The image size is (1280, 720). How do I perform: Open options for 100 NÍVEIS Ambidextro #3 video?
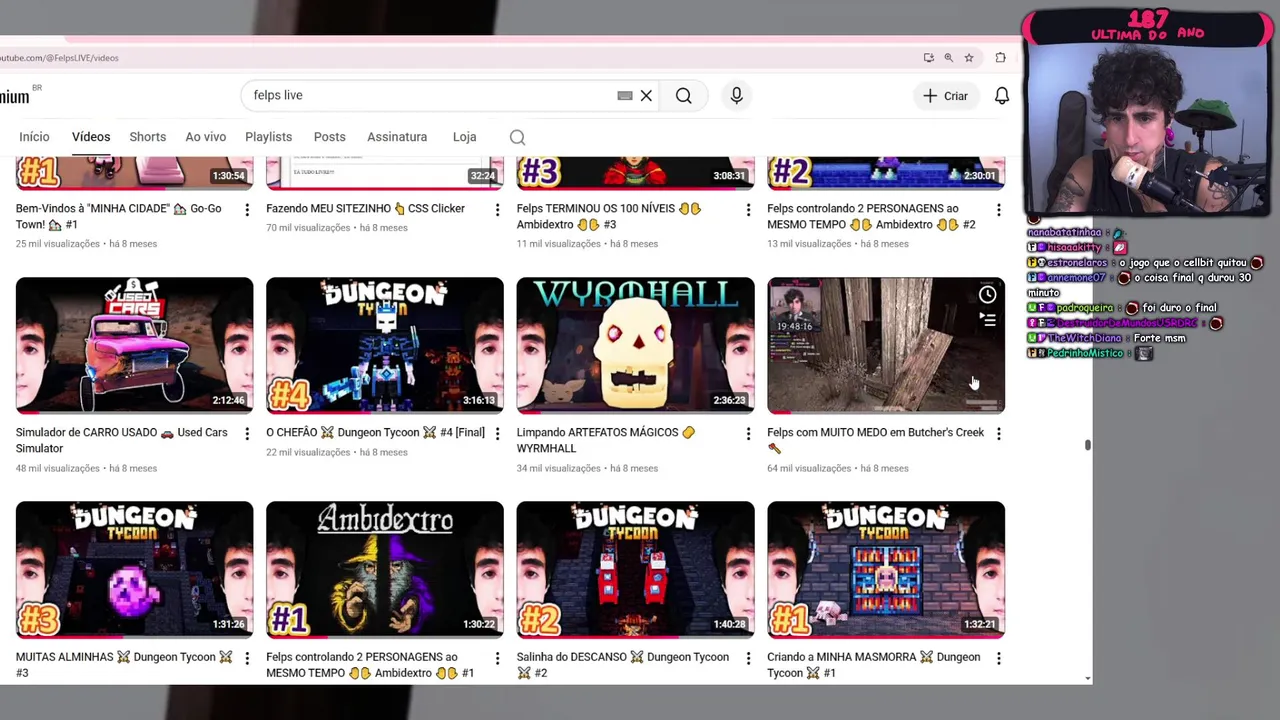click(x=747, y=209)
